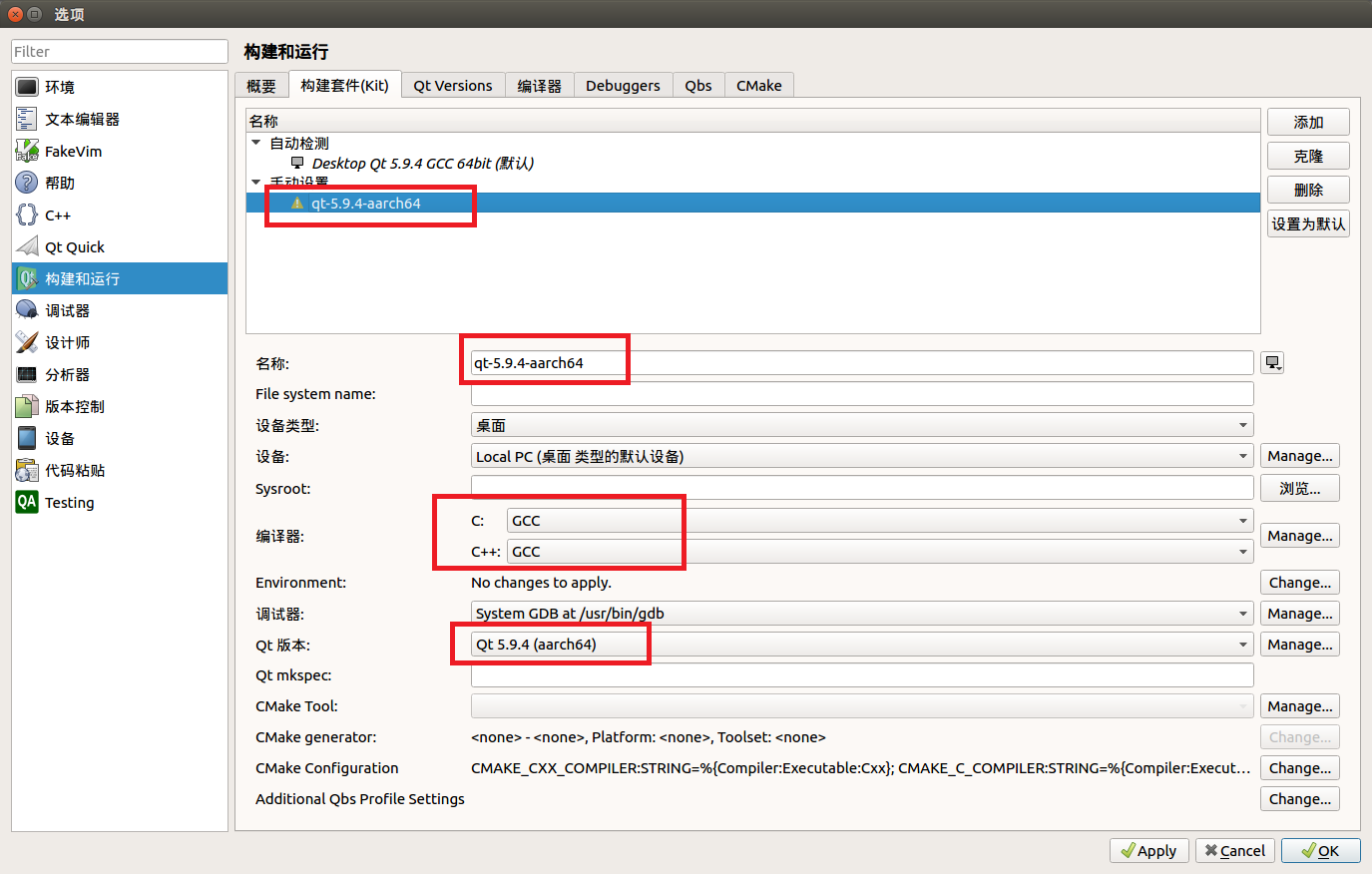The width and height of the screenshot is (1372, 874).
Task: Switch to the 构建套件(Kit) tab
Action: point(344,85)
